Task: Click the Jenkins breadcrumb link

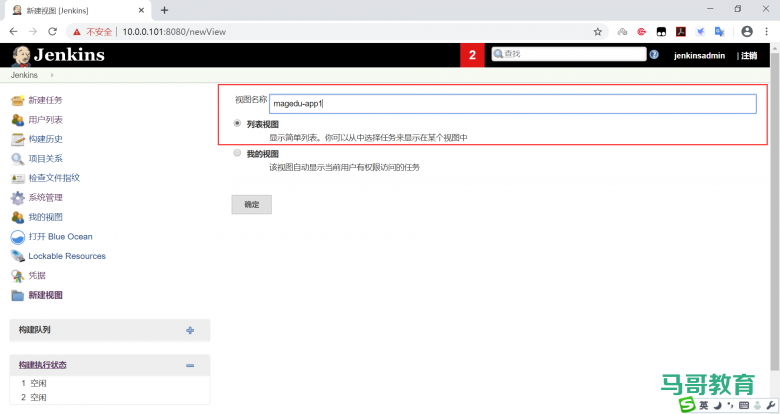Action: 24,75
